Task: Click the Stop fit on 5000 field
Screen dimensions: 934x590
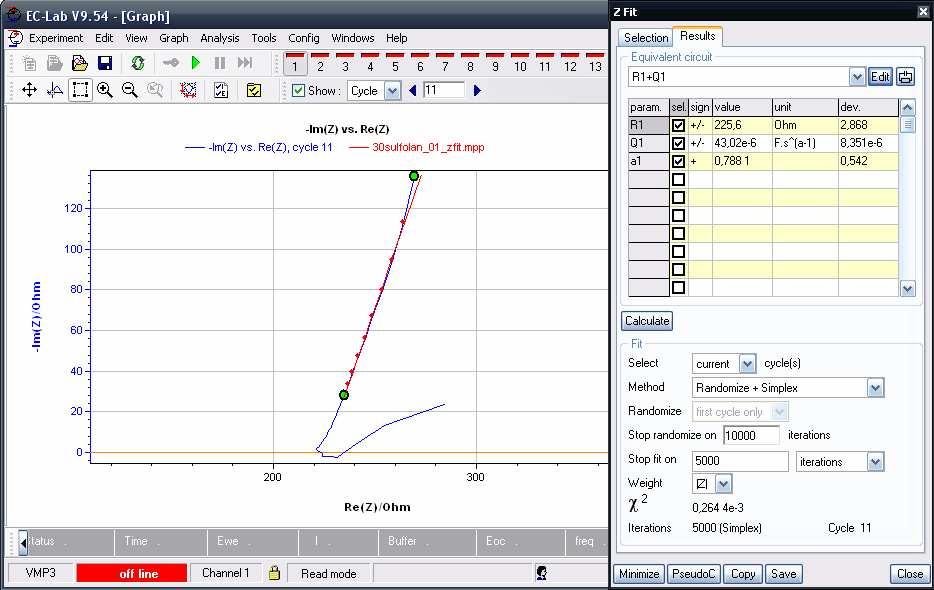Action: [740, 461]
